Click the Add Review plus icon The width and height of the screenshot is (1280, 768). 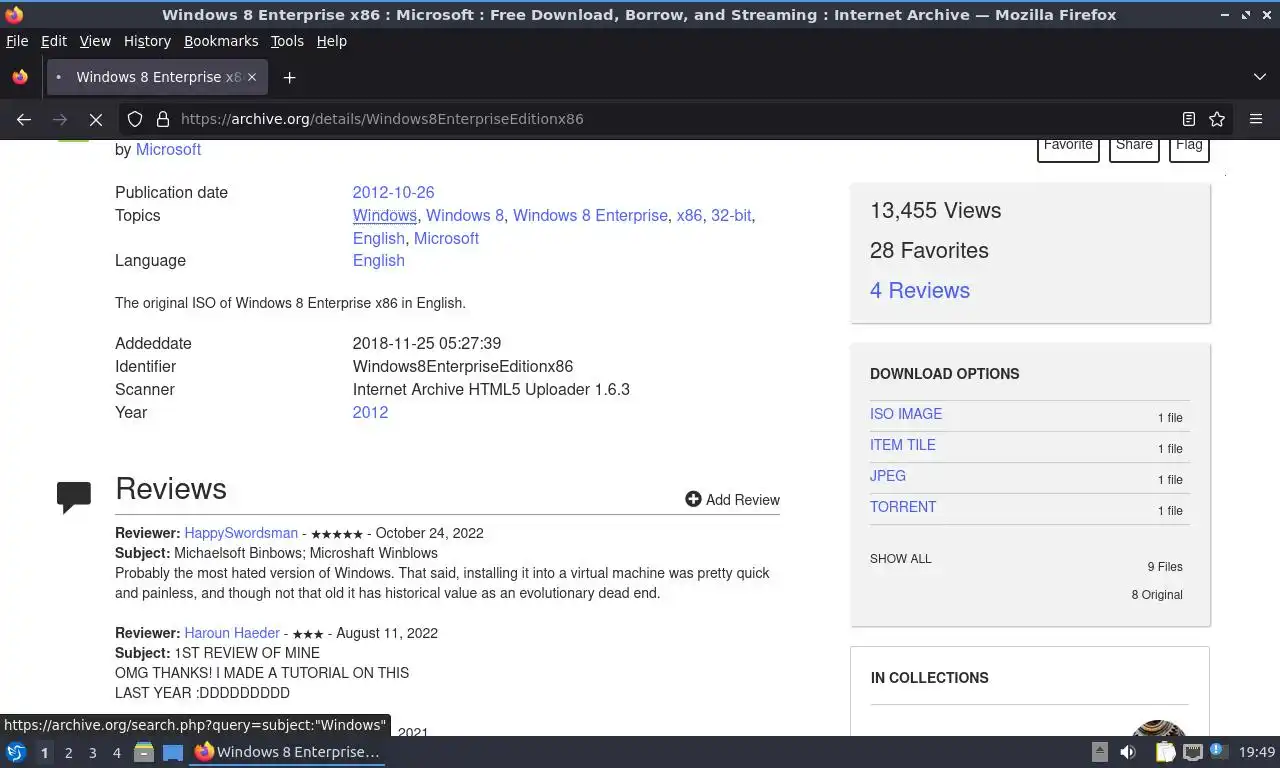(x=693, y=499)
